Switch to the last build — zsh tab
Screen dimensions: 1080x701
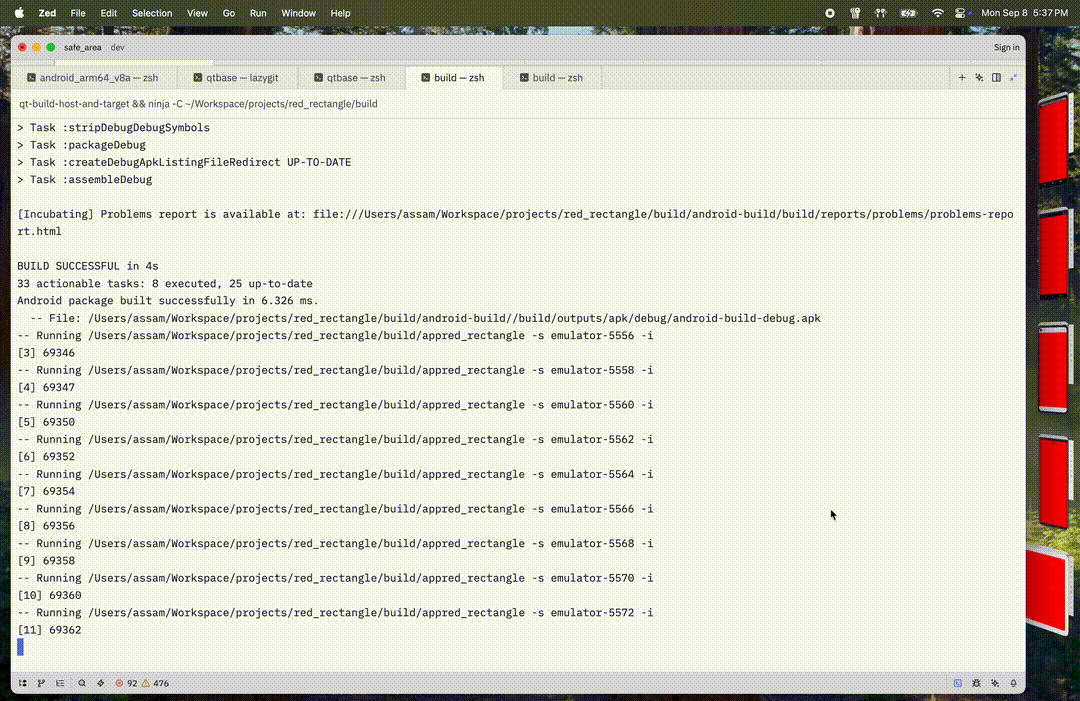tap(551, 78)
